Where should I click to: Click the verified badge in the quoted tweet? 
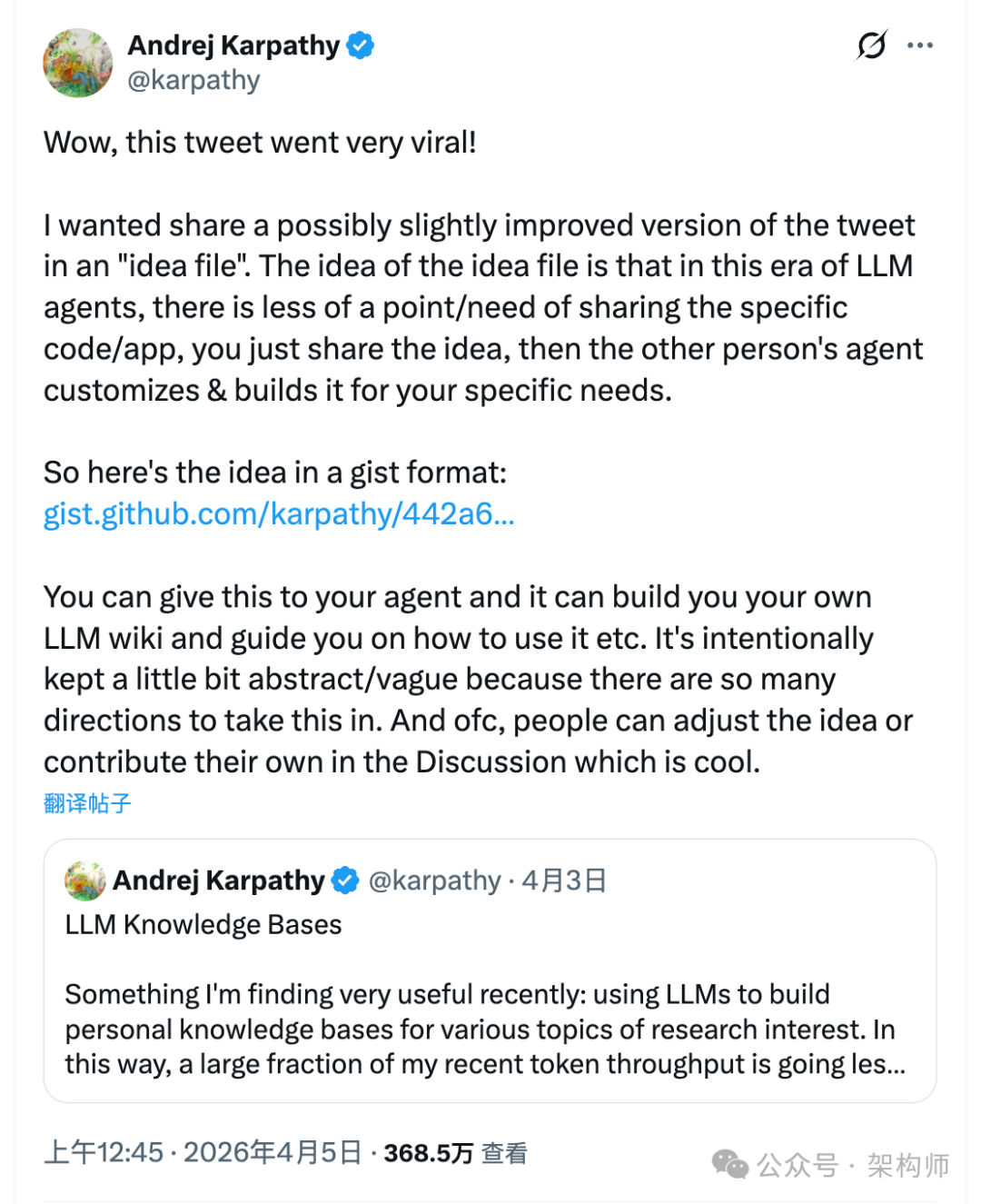tap(343, 879)
